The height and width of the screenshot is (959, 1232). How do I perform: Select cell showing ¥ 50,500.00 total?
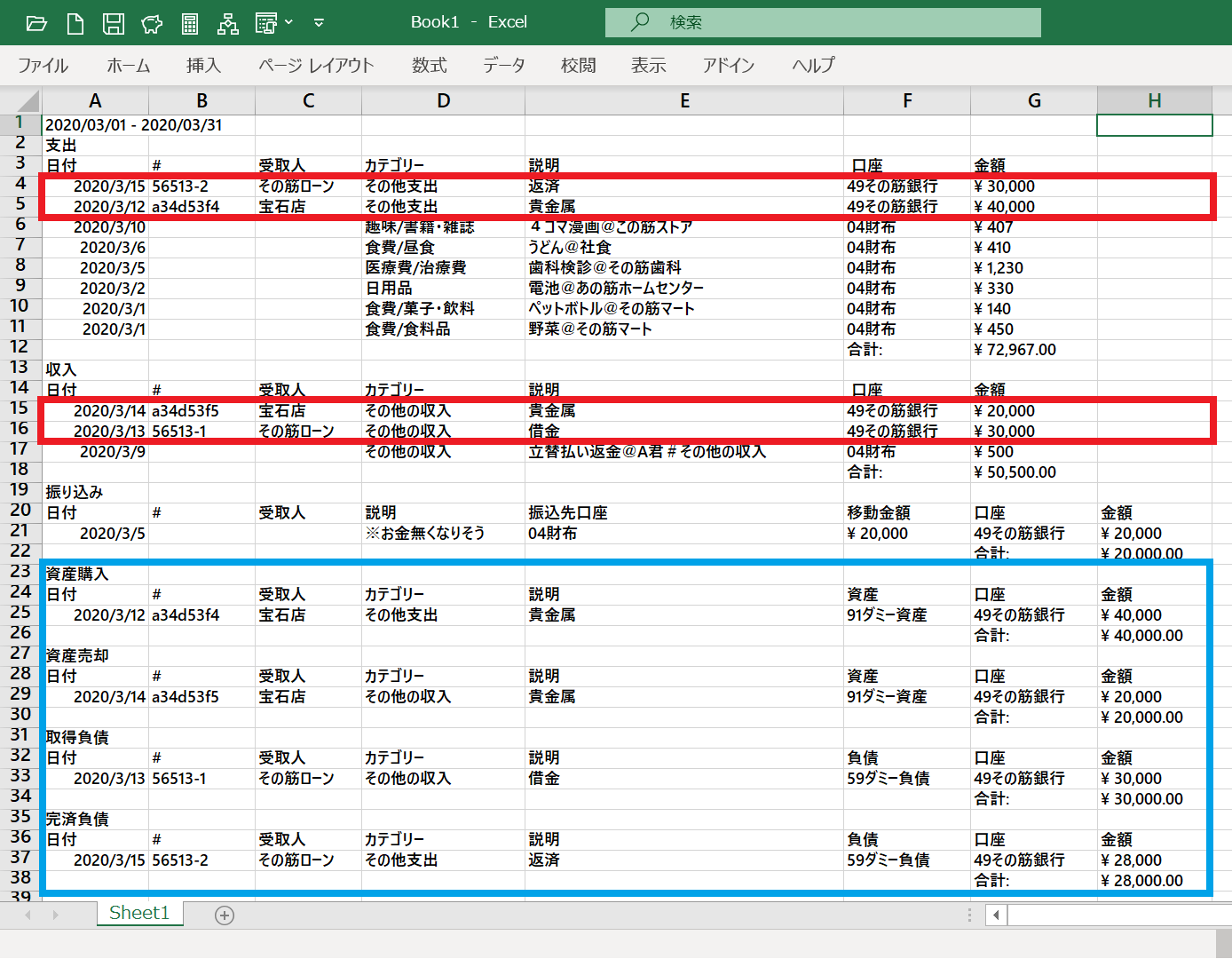[x=1034, y=472]
